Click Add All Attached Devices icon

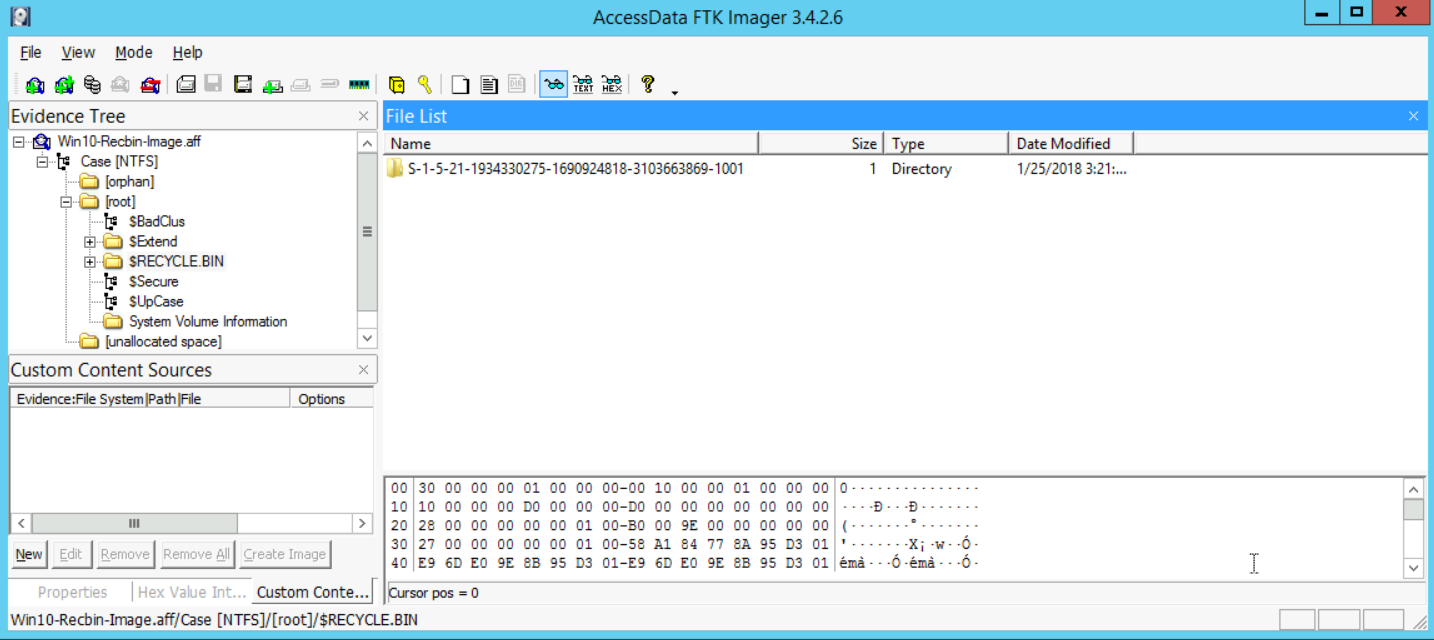[64, 85]
